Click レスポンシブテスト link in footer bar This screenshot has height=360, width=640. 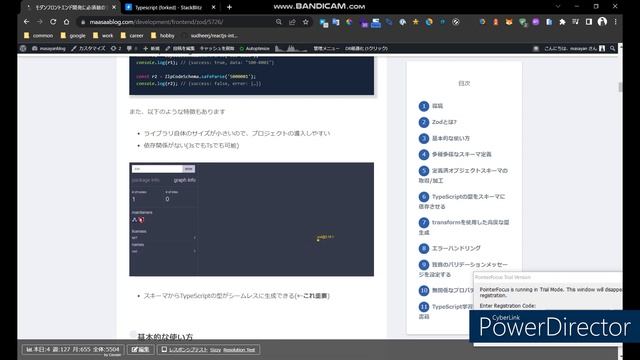point(188,350)
